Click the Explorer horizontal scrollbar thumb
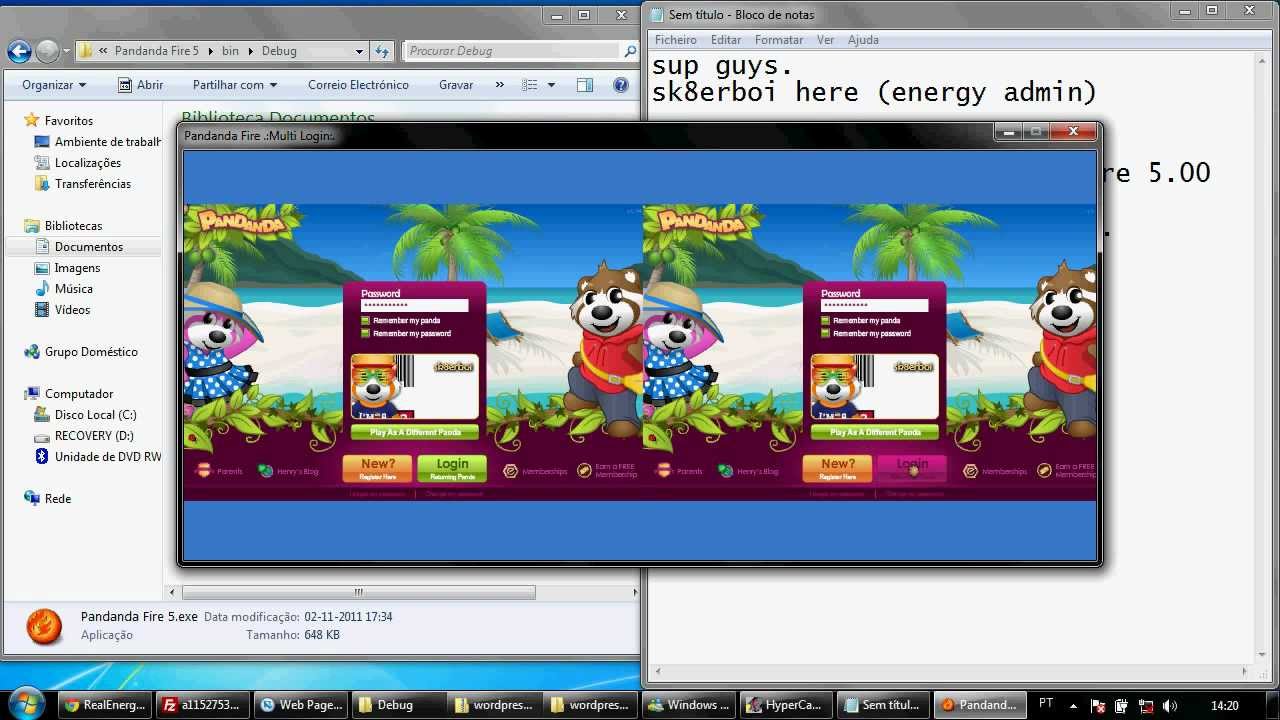 point(358,593)
